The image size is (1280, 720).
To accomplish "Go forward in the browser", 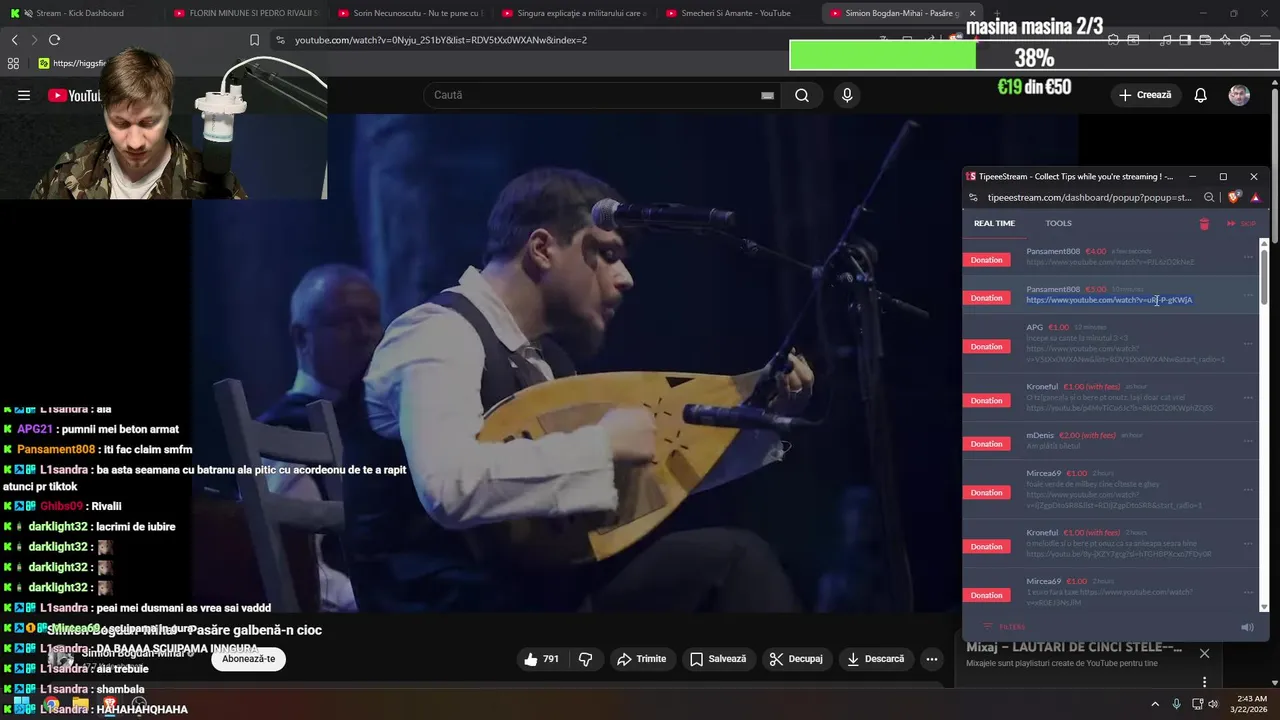I will 34,40.
